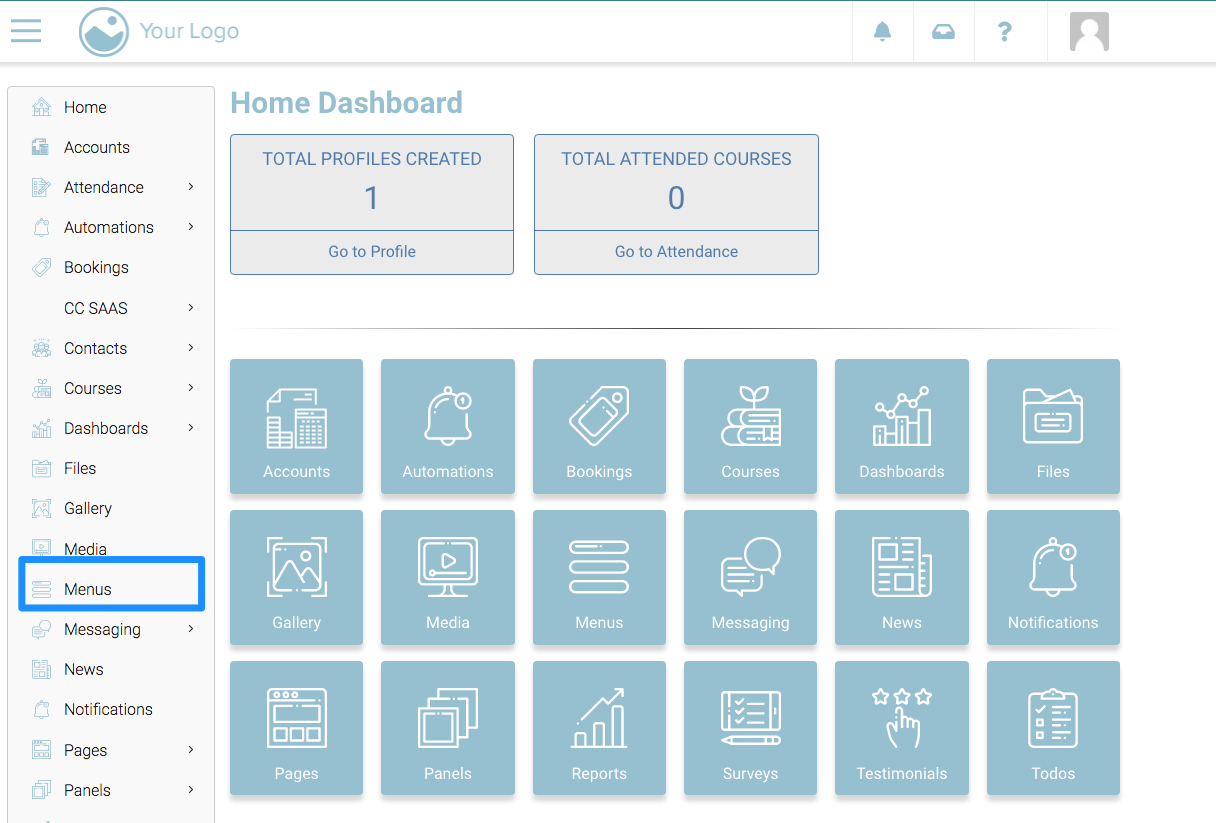Select Menus in the sidebar

point(88,589)
